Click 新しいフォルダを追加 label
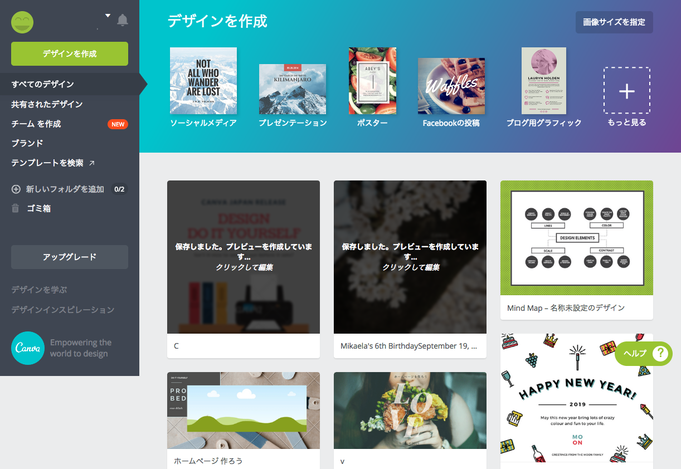 coord(65,189)
